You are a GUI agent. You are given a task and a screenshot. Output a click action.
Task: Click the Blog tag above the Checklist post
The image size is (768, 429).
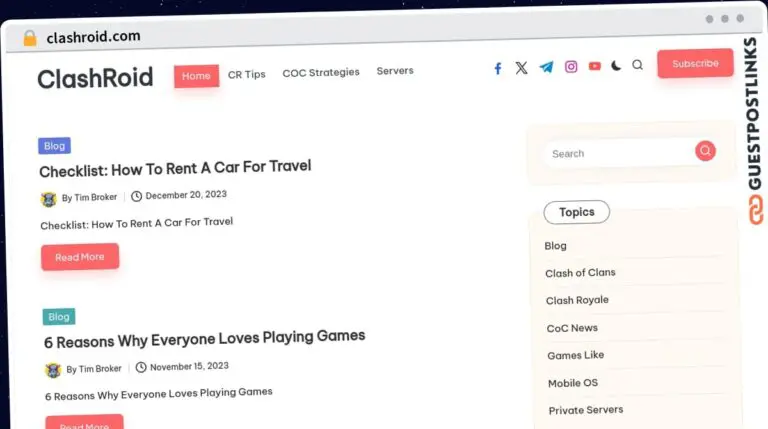pos(54,146)
